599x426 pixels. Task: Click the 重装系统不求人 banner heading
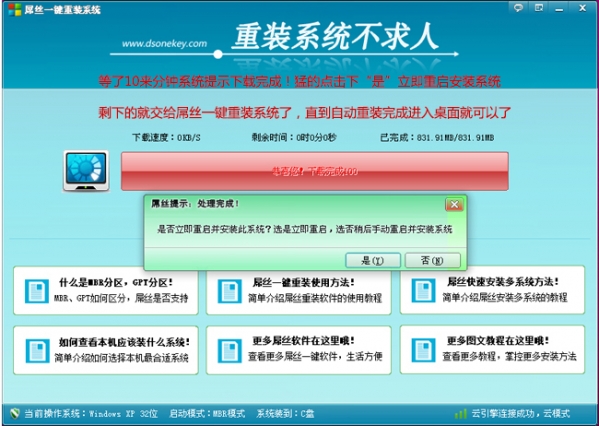tap(336, 37)
